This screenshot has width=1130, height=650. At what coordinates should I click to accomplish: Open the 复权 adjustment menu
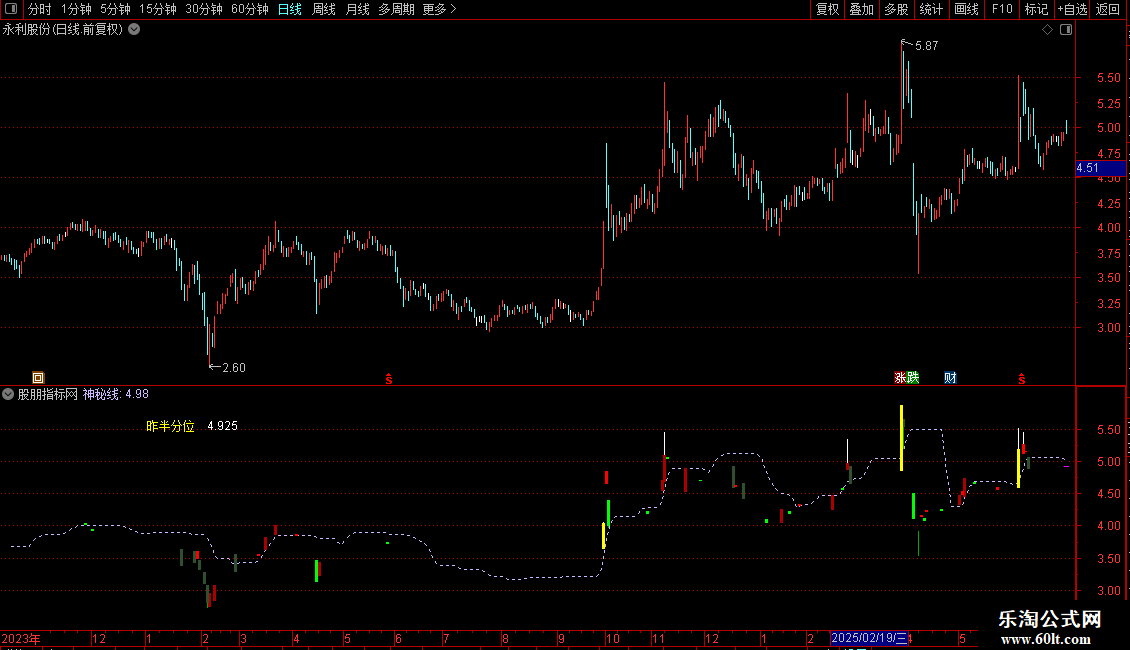tap(827, 9)
